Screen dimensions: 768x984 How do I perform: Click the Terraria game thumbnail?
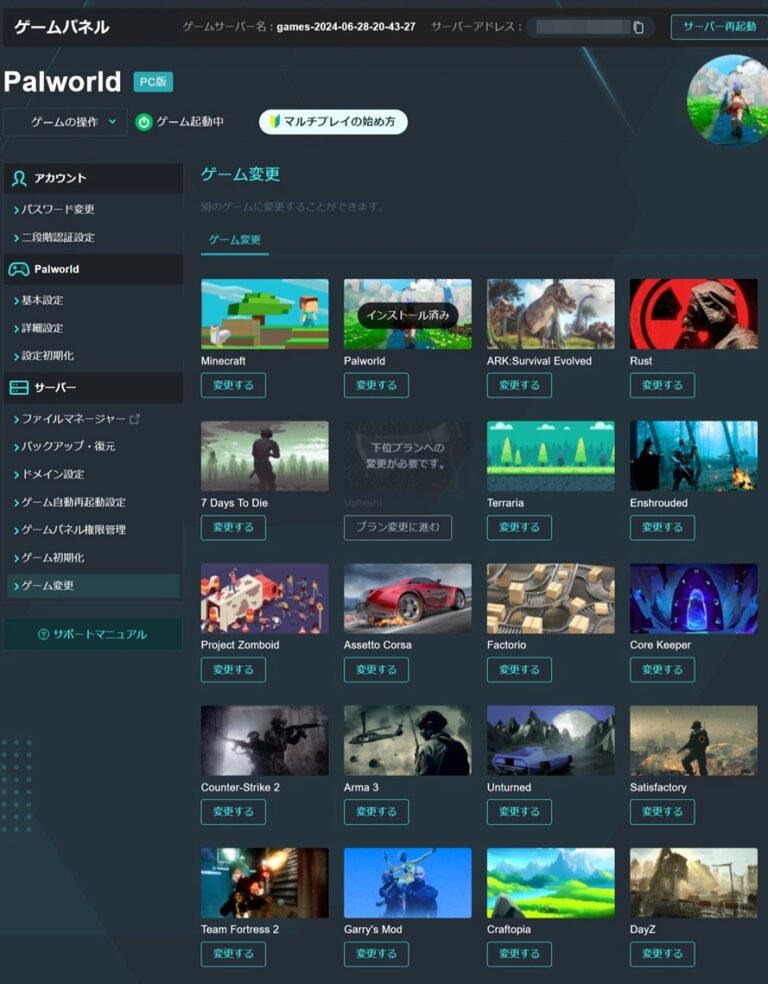click(551, 456)
